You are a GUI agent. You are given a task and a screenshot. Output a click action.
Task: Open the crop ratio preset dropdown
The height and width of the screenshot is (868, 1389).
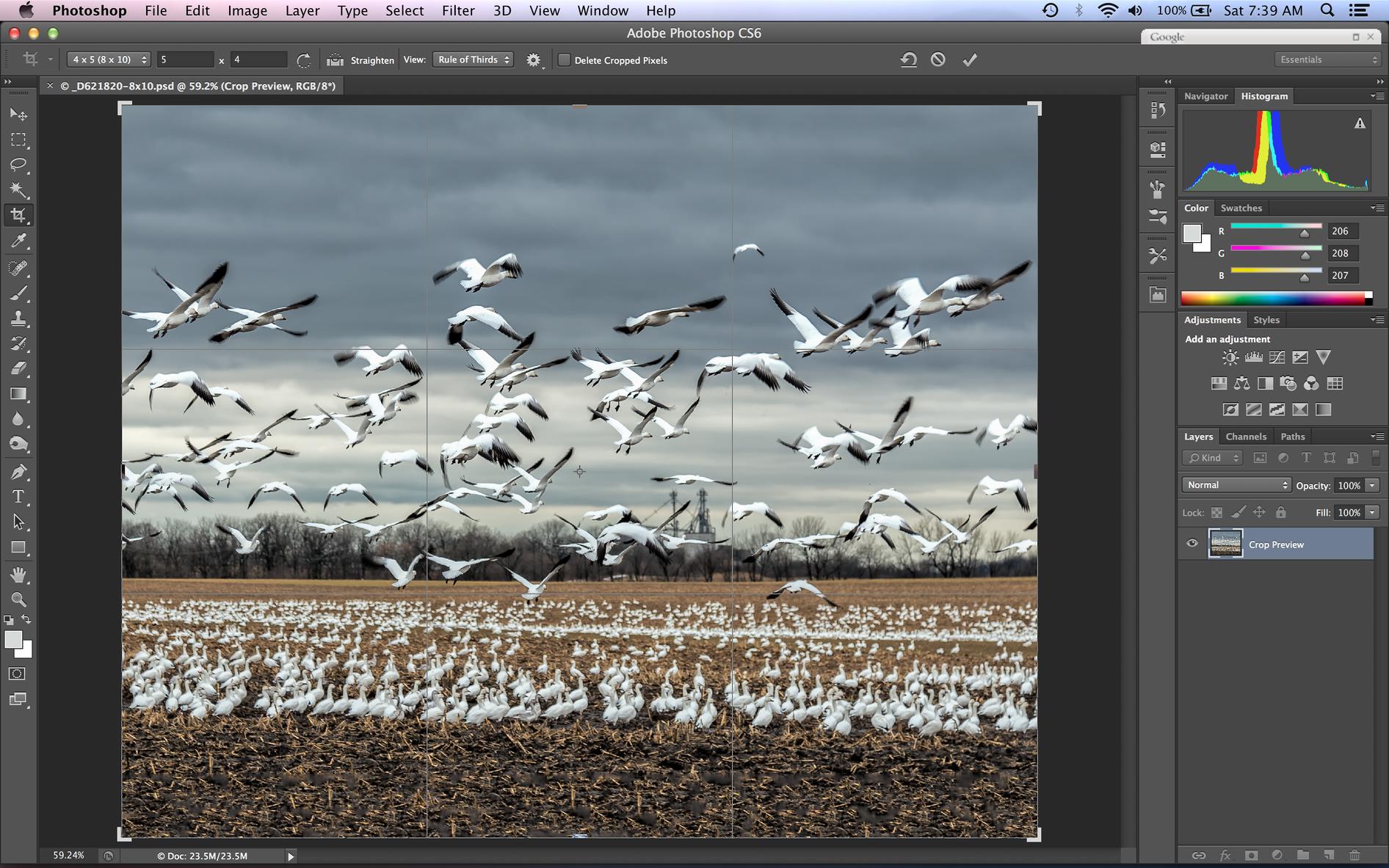click(109, 60)
